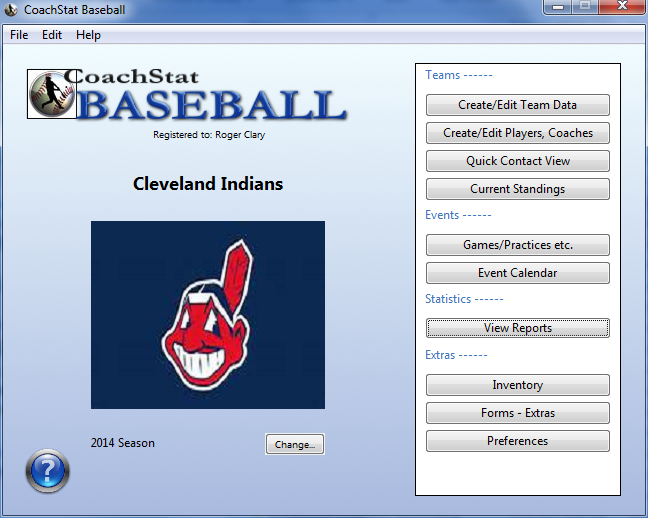Open the Help menu

88,35
